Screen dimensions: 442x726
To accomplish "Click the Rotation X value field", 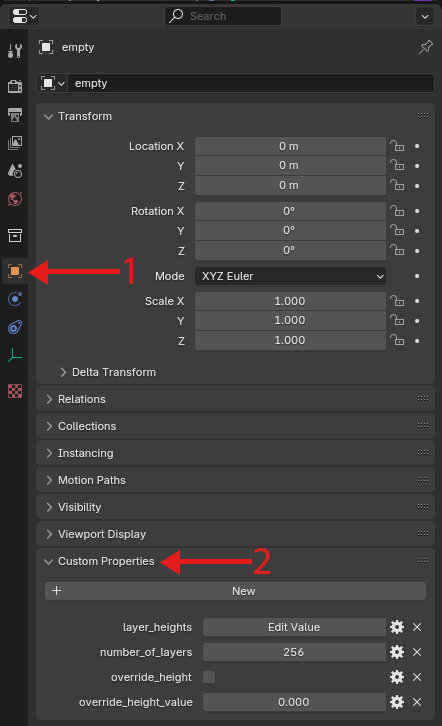I will [x=290, y=211].
